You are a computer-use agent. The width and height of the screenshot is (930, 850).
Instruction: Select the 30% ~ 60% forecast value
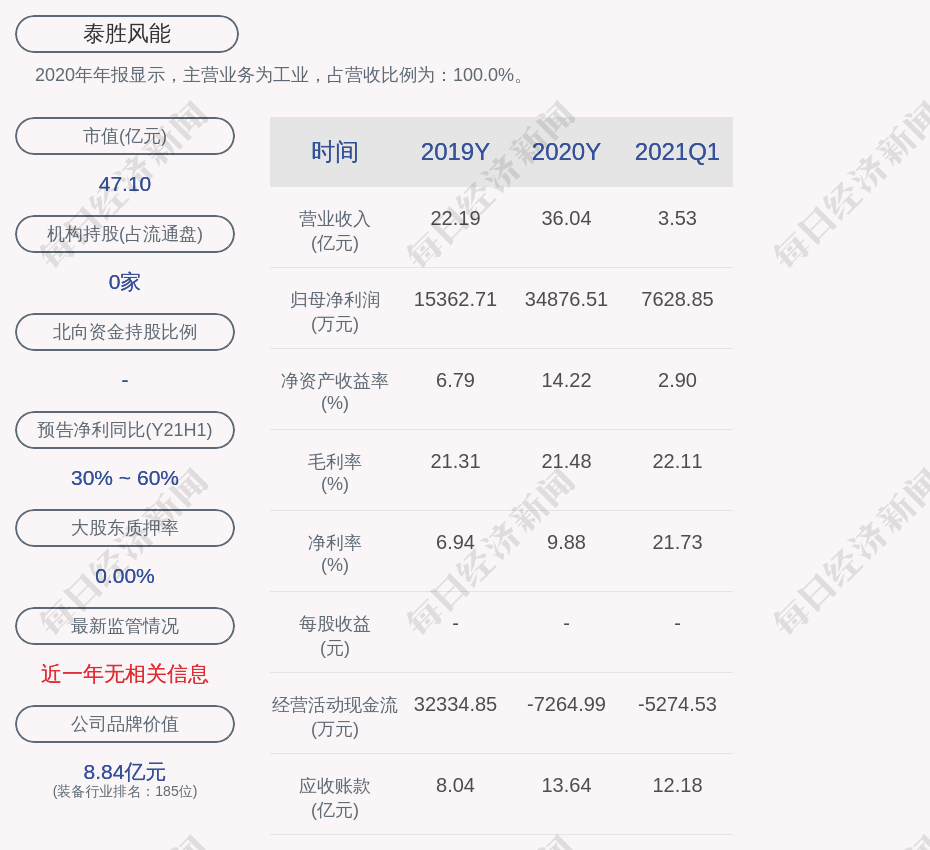point(124,478)
